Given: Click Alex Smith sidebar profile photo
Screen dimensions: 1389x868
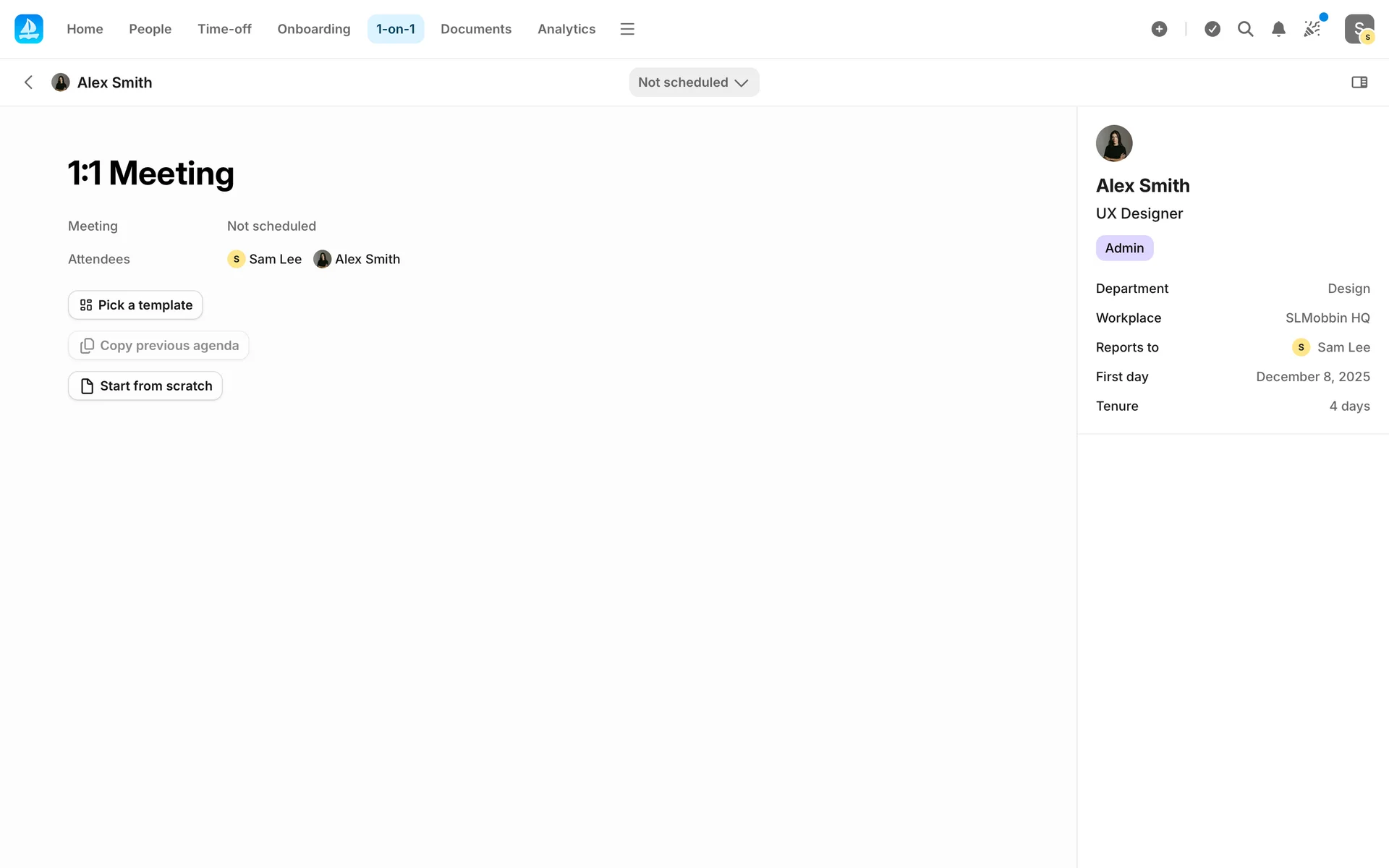Looking at the screenshot, I should 1113,143.
